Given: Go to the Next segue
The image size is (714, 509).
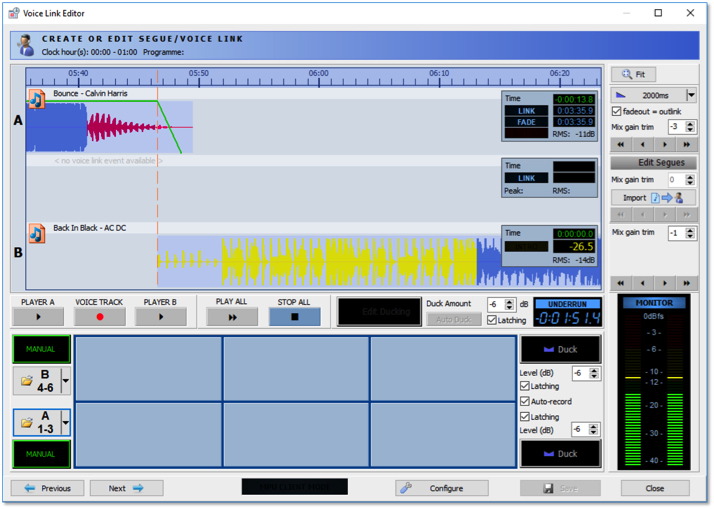Looking at the screenshot, I should 127,488.
